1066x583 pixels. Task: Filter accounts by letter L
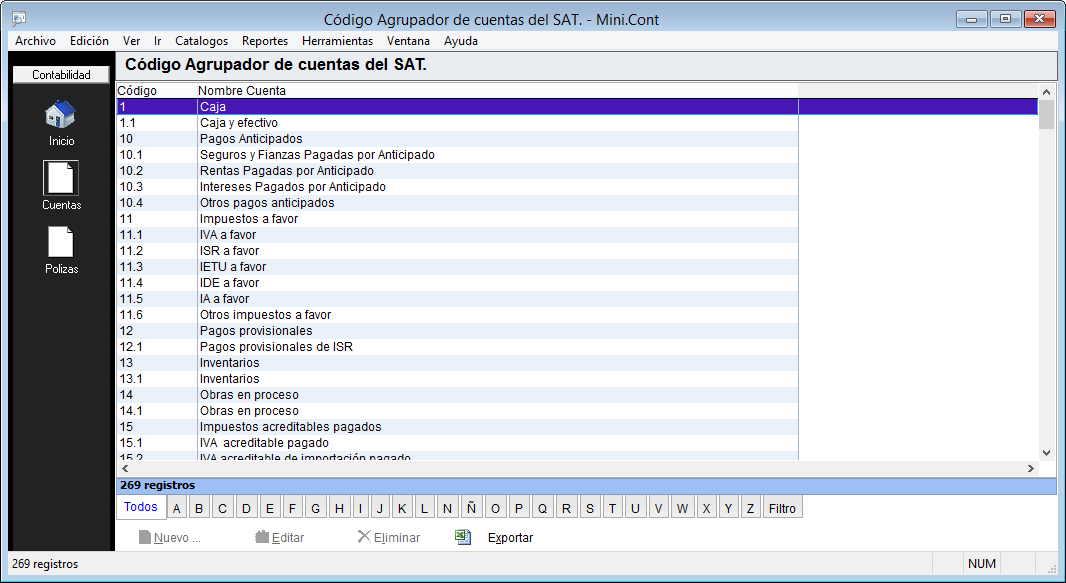424,508
